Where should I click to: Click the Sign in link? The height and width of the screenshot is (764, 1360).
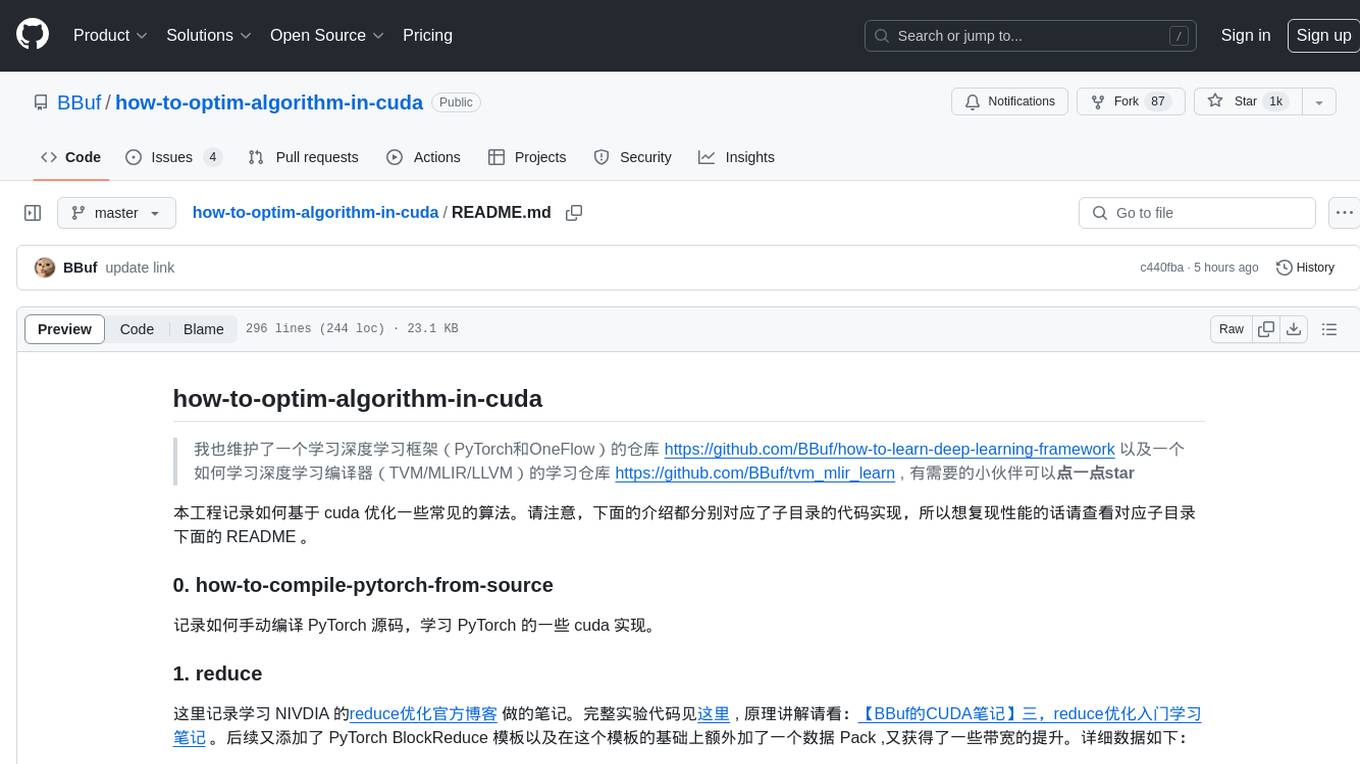[1245, 35]
